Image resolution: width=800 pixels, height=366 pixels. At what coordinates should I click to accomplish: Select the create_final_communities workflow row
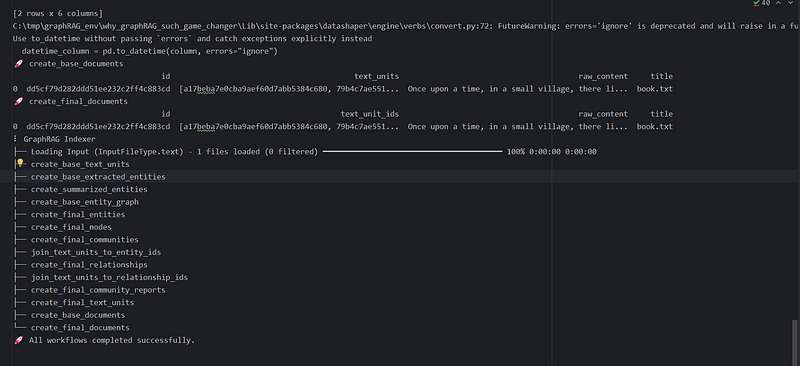(85, 240)
